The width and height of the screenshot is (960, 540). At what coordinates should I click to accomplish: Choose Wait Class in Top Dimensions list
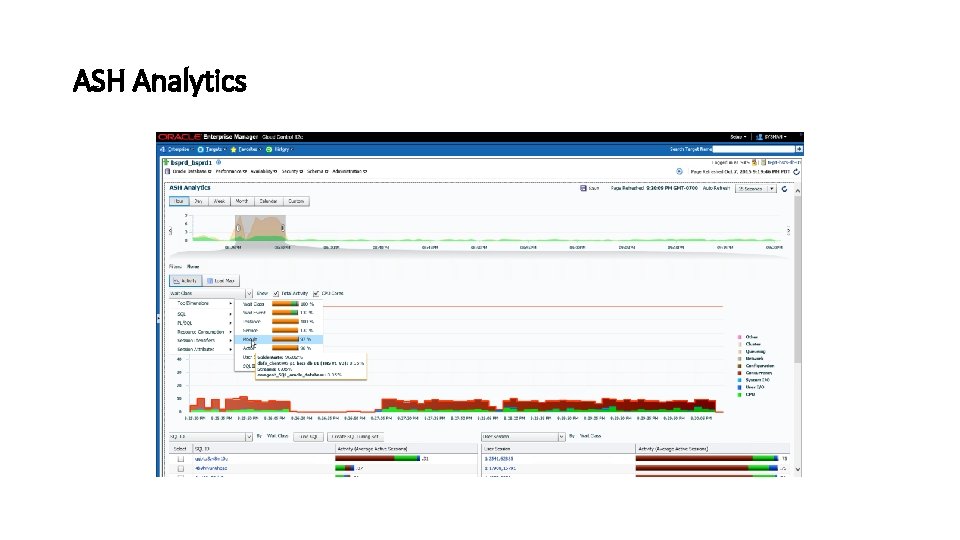pos(279,304)
